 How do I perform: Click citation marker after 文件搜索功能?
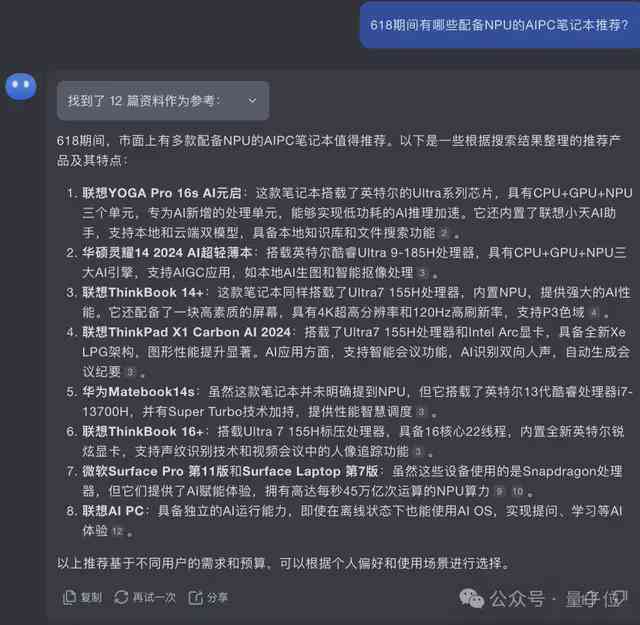pyautogui.click(x=444, y=234)
